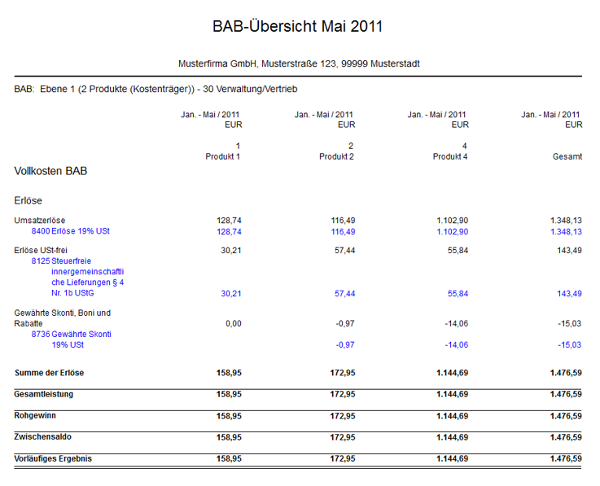600x486 pixels.
Task: Open account '8400 Erlöse 19% USt'
Action: 70,231
